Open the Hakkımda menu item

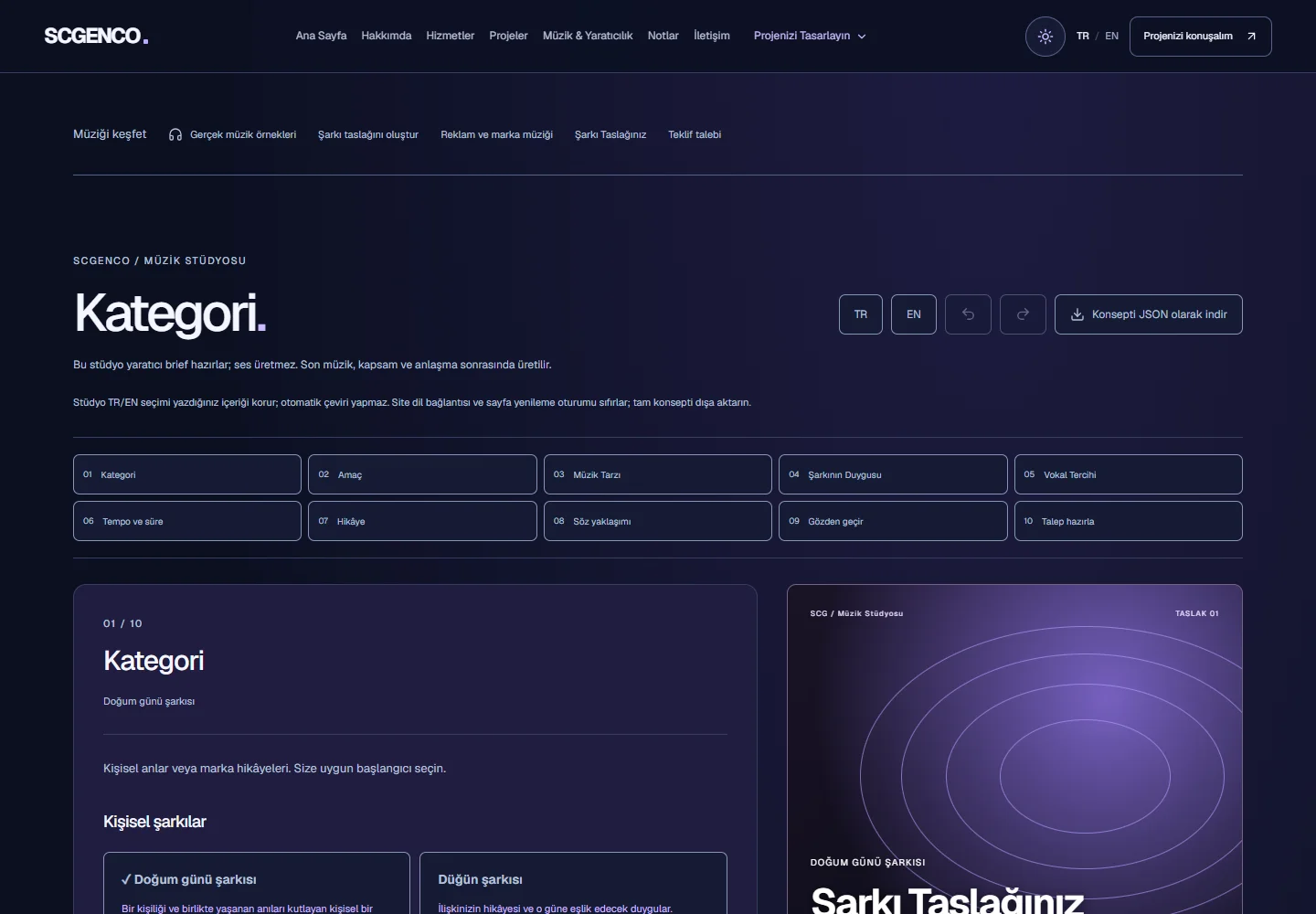387,36
